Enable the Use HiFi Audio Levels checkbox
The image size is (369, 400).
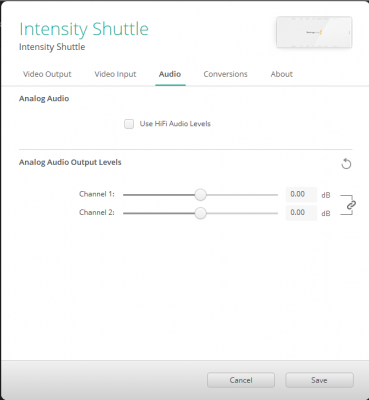pos(129,124)
